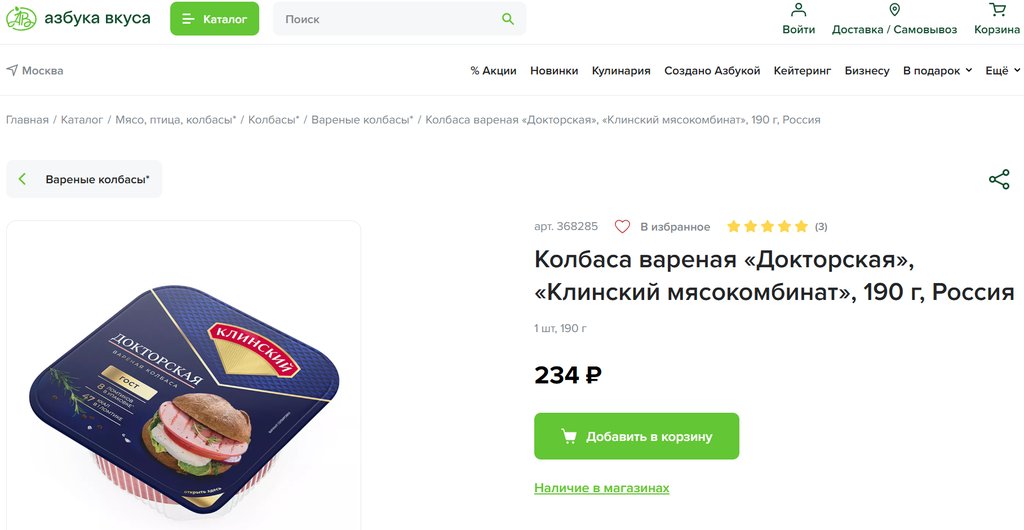The image size is (1024, 530).
Task: Go back to Вареные колбасы category
Action: coord(84,179)
